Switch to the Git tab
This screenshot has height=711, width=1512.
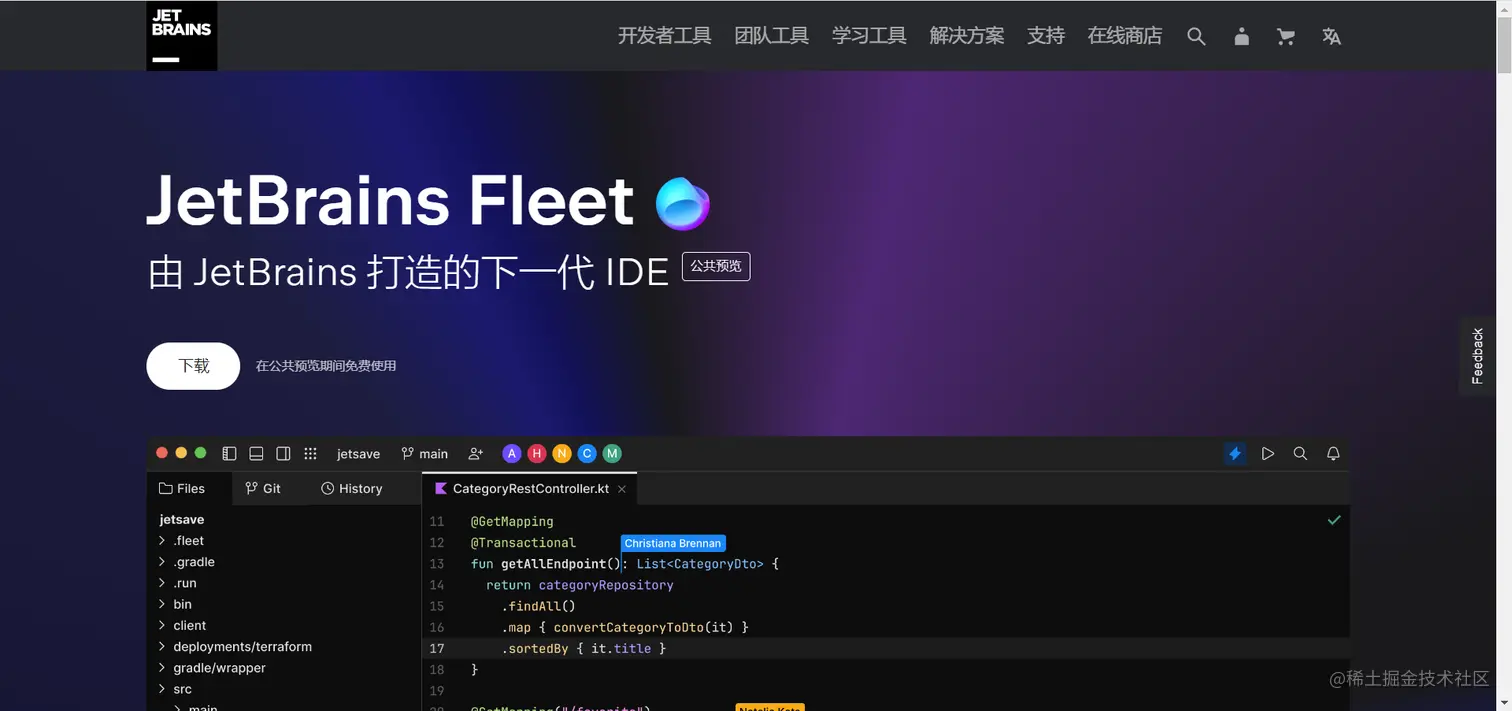[x=264, y=488]
